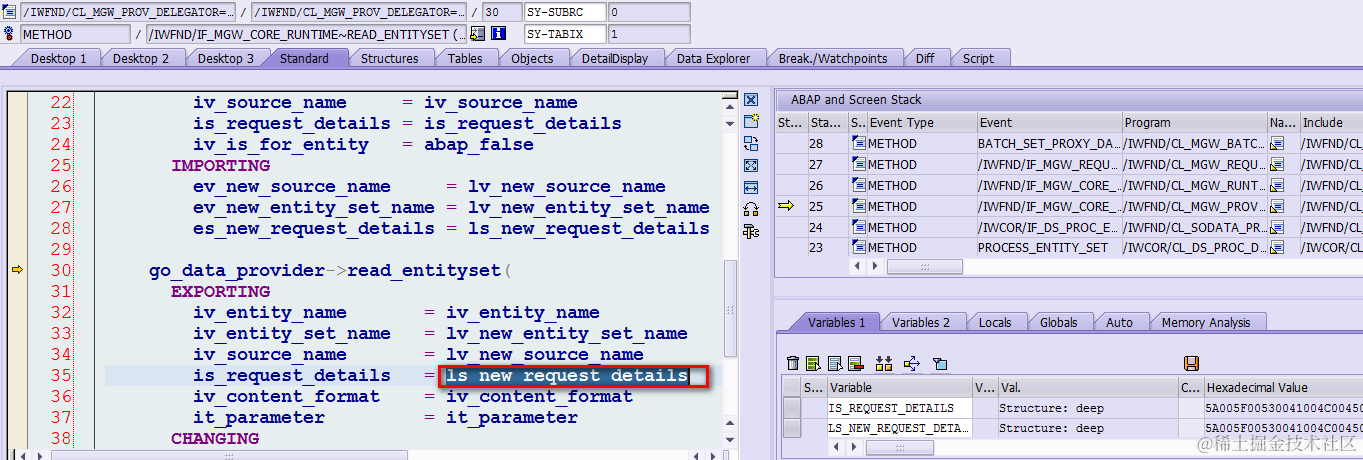The image size is (1363, 460).
Task: Open the Diff tab
Action: pyautogui.click(x=925, y=58)
